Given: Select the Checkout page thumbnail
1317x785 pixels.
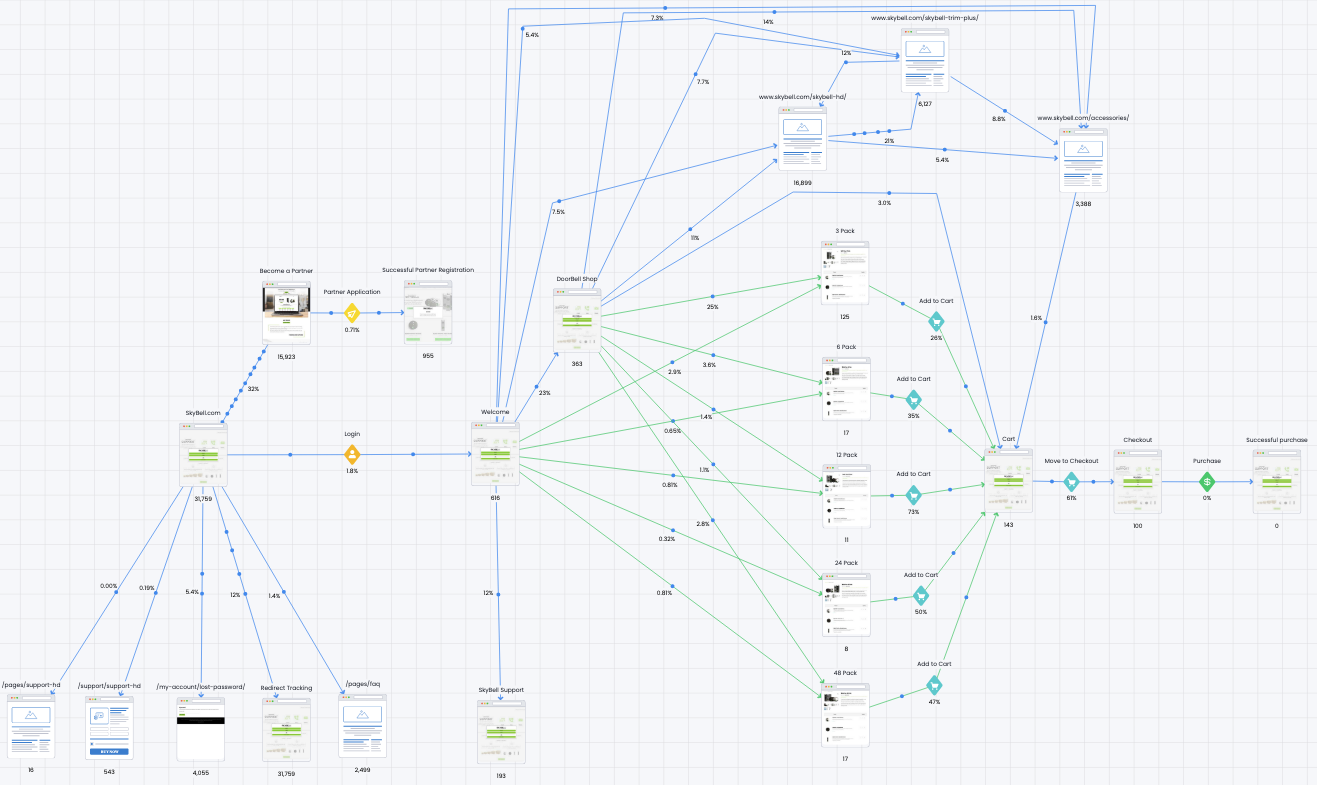Looking at the screenshot, I should tap(1138, 482).
